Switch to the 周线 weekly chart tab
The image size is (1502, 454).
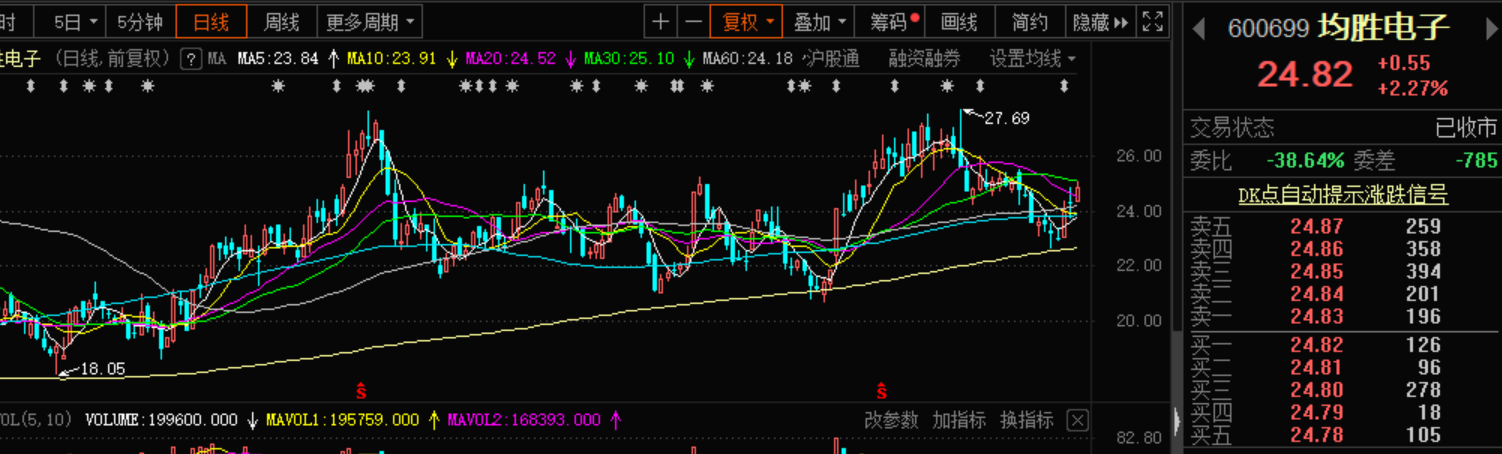pyautogui.click(x=282, y=21)
